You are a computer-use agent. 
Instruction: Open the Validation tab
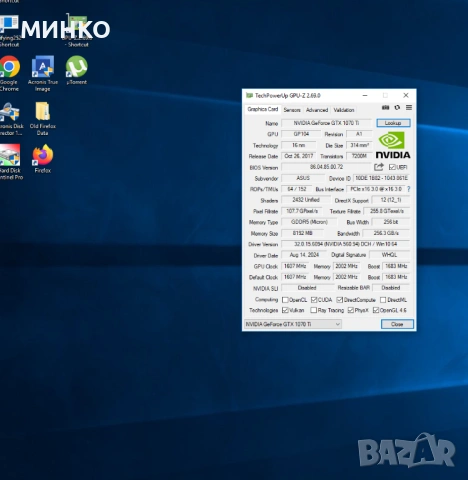point(344,110)
